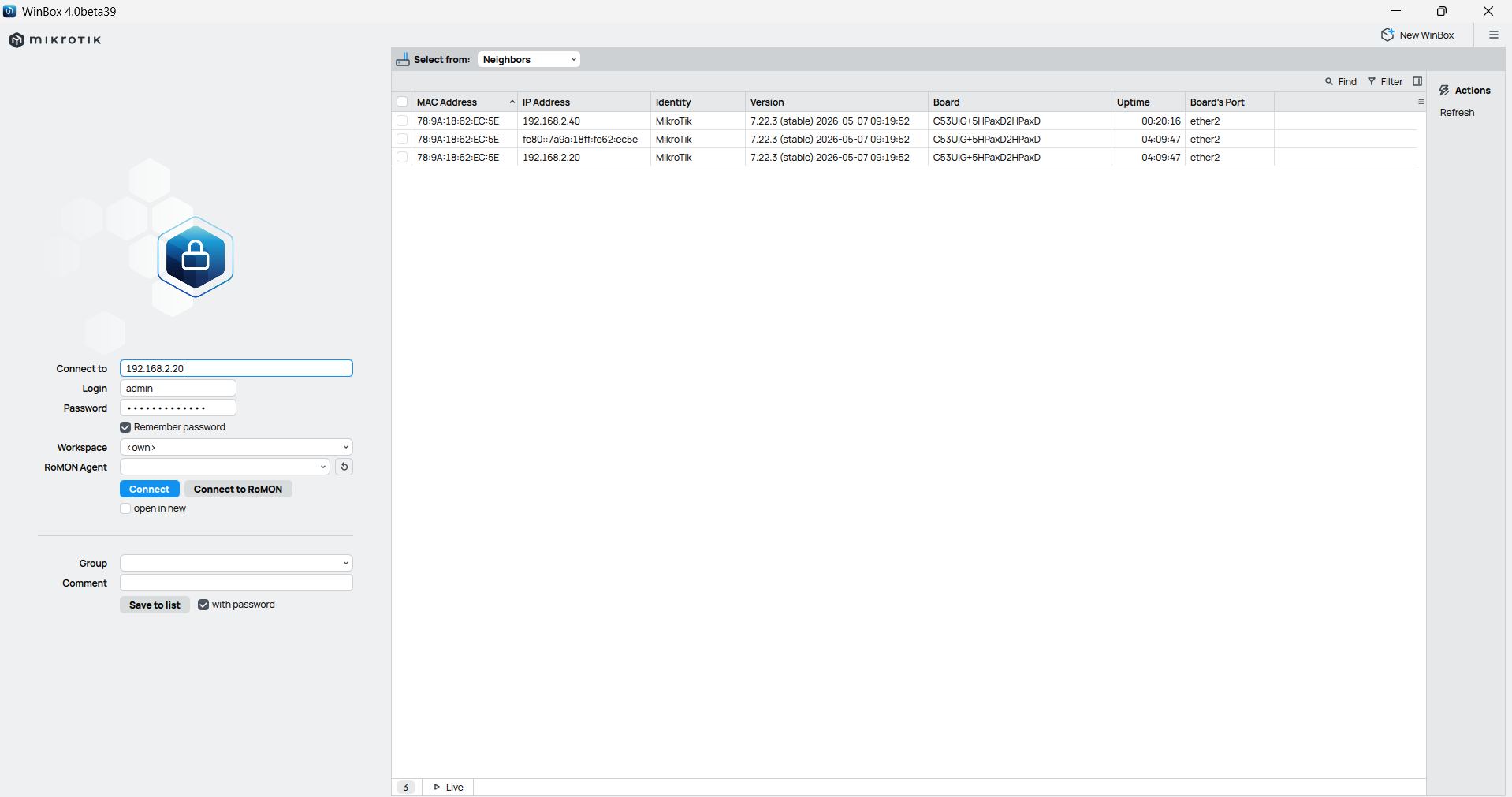
Task: Sort by the IP Address column header
Action: tap(584, 102)
